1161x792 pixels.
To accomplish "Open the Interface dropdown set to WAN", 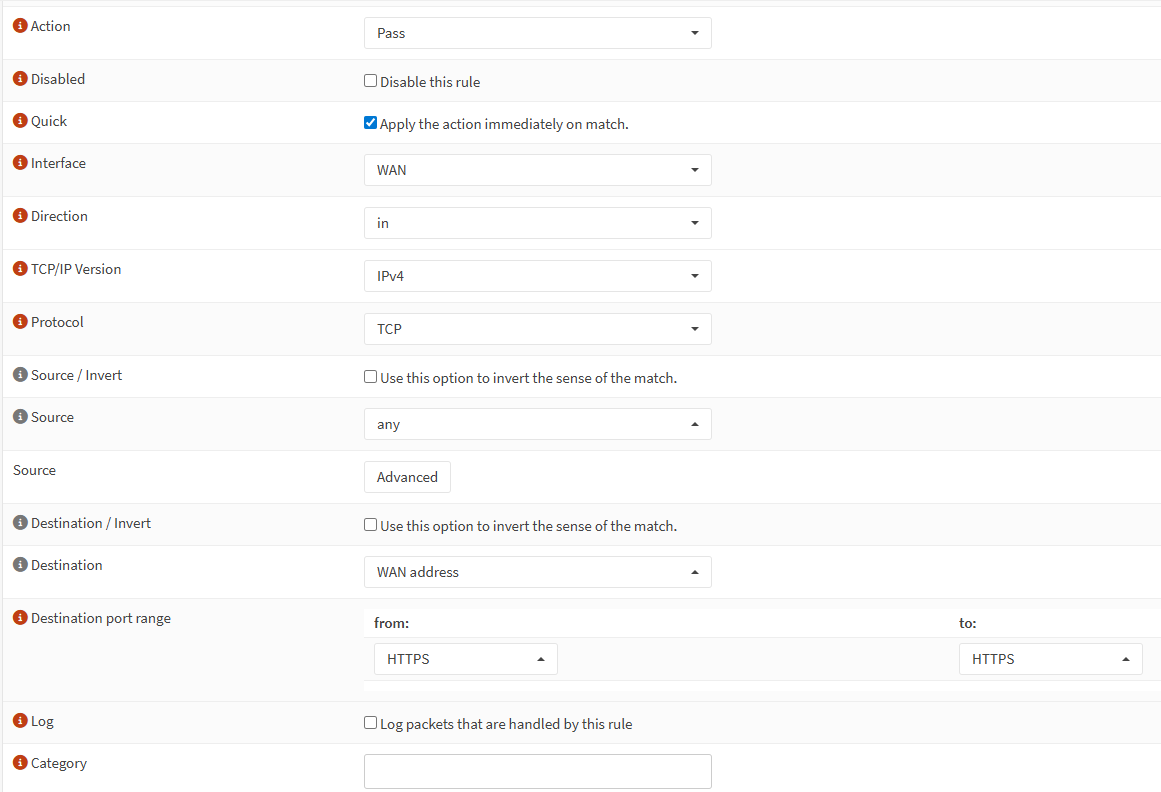I will pos(537,170).
